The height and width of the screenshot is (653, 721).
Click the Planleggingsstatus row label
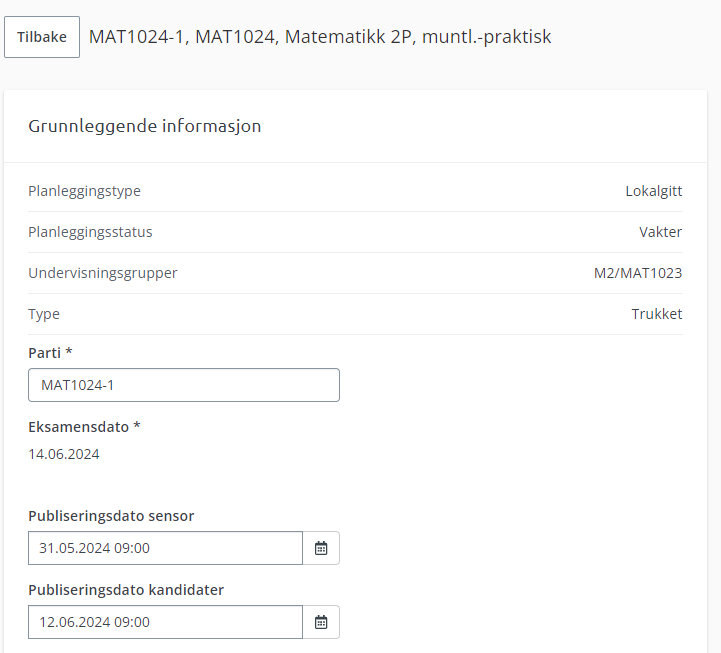tap(90, 232)
